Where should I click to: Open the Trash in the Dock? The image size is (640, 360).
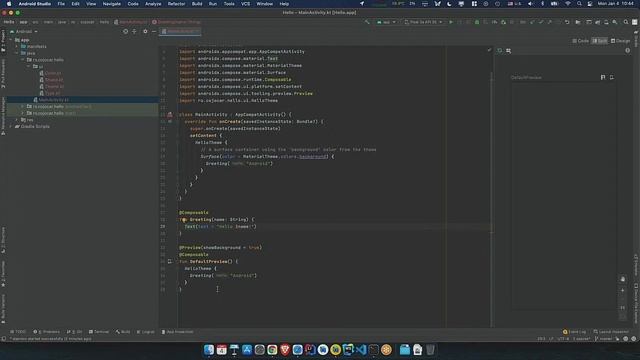click(430, 349)
